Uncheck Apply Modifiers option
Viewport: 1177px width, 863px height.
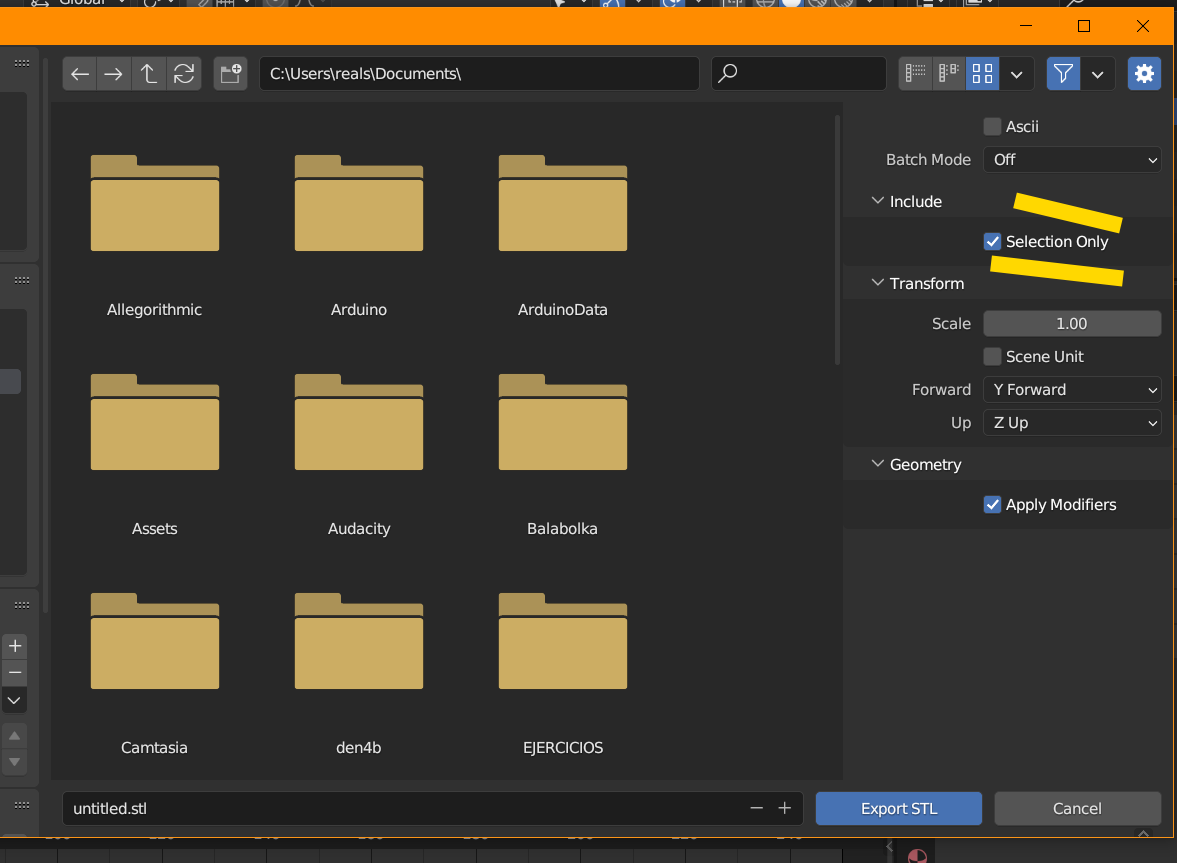point(992,504)
